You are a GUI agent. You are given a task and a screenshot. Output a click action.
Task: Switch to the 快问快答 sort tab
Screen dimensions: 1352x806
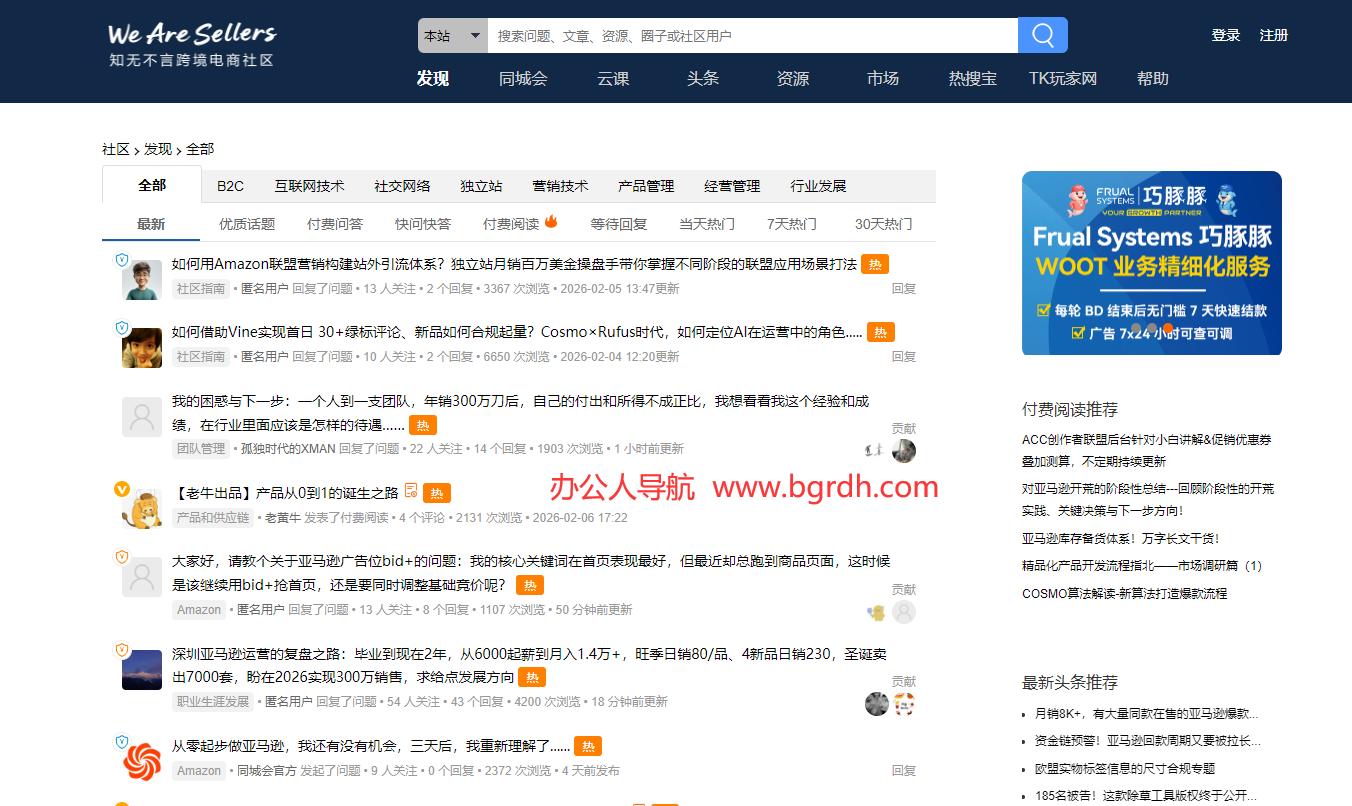(x=423, y=224)
